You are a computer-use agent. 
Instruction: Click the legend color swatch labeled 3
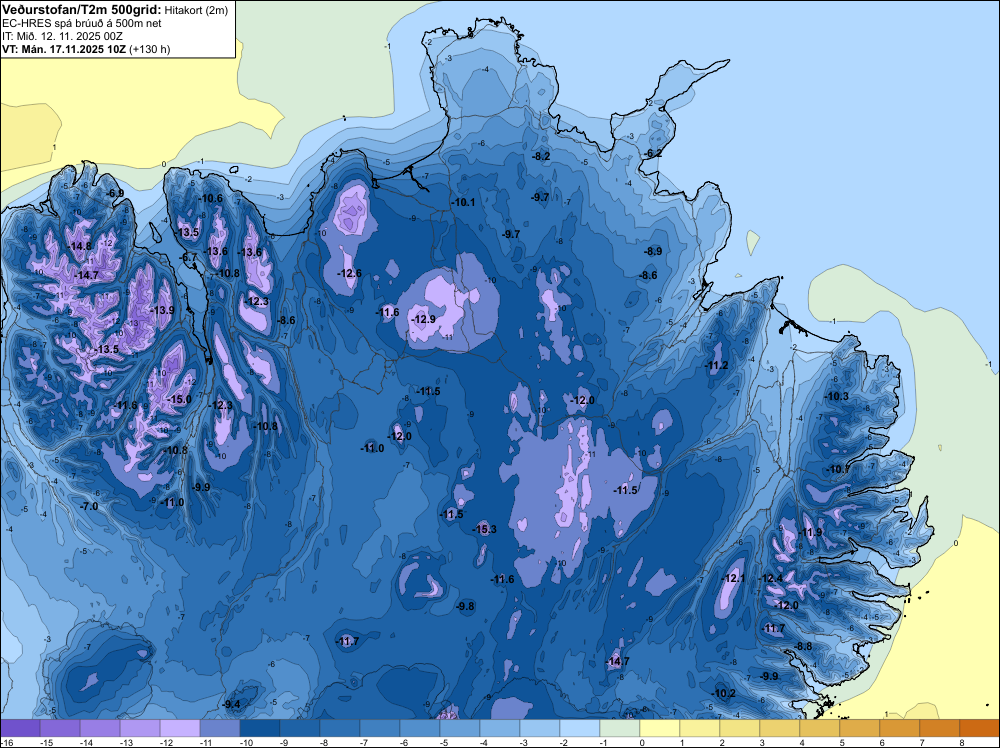coord(780,728)
